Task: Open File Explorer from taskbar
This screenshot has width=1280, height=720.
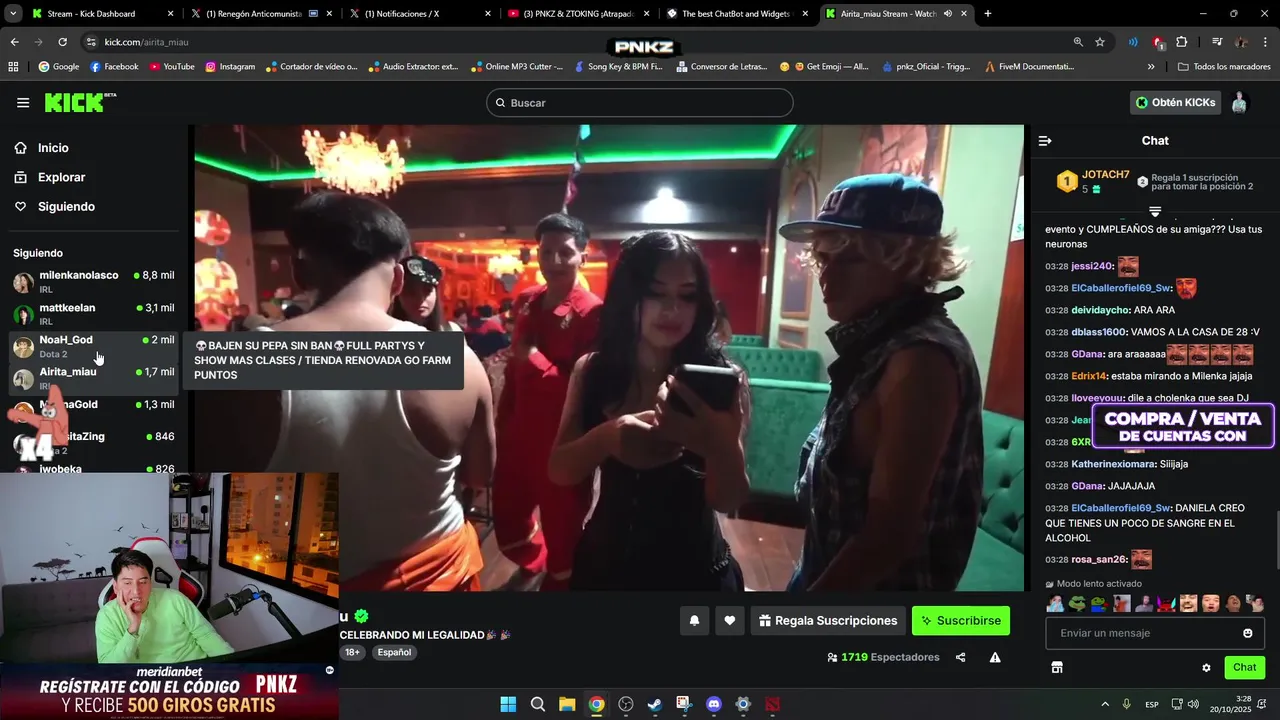Action: tap(567, 704)
